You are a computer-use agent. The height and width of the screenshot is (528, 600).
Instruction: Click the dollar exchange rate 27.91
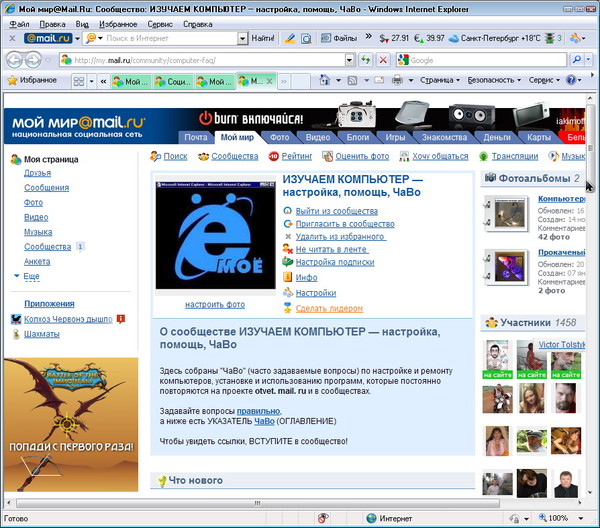tap(394, 38)
